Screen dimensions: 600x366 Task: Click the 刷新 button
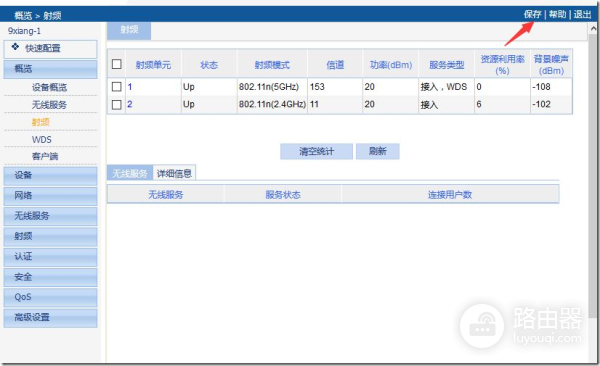(378, 151)
